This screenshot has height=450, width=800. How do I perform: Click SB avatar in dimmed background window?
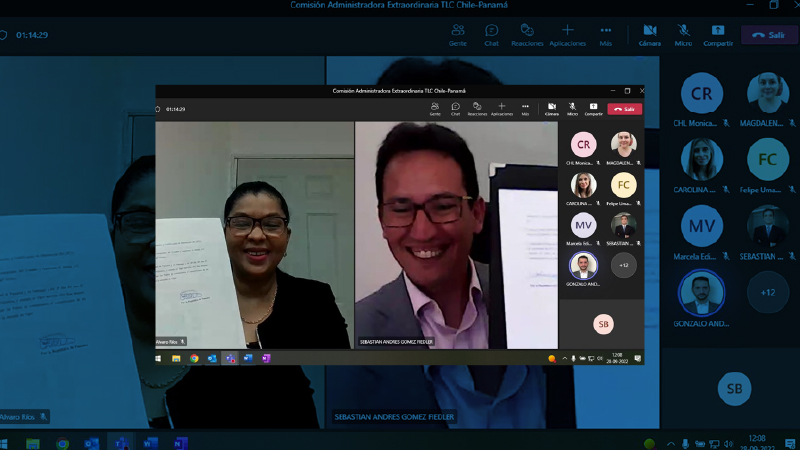click(734, 389)
